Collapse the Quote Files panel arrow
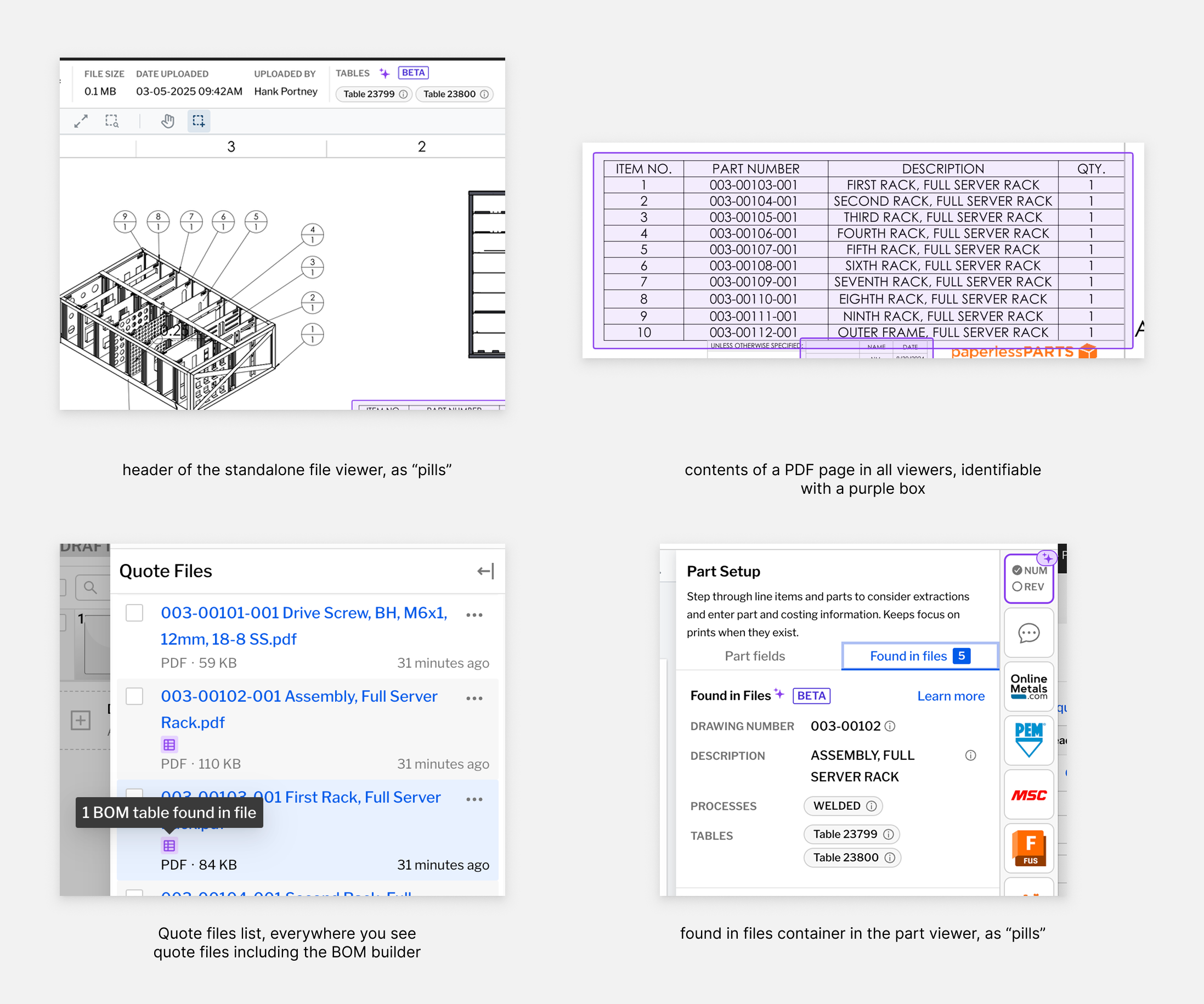Viewport: 1204px width, 1004px height. pyautogui.click(x=485, y=571)
